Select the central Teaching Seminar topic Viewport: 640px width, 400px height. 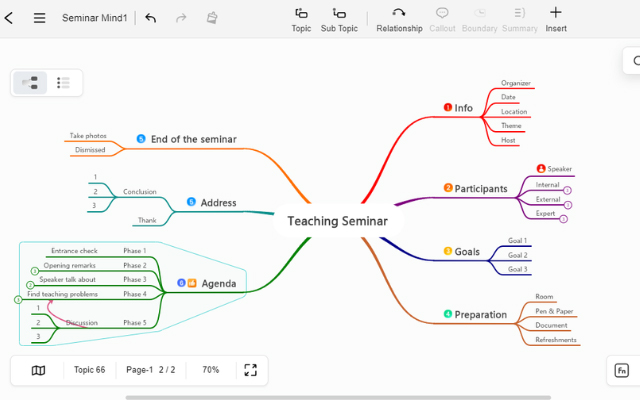coord(338,221)
